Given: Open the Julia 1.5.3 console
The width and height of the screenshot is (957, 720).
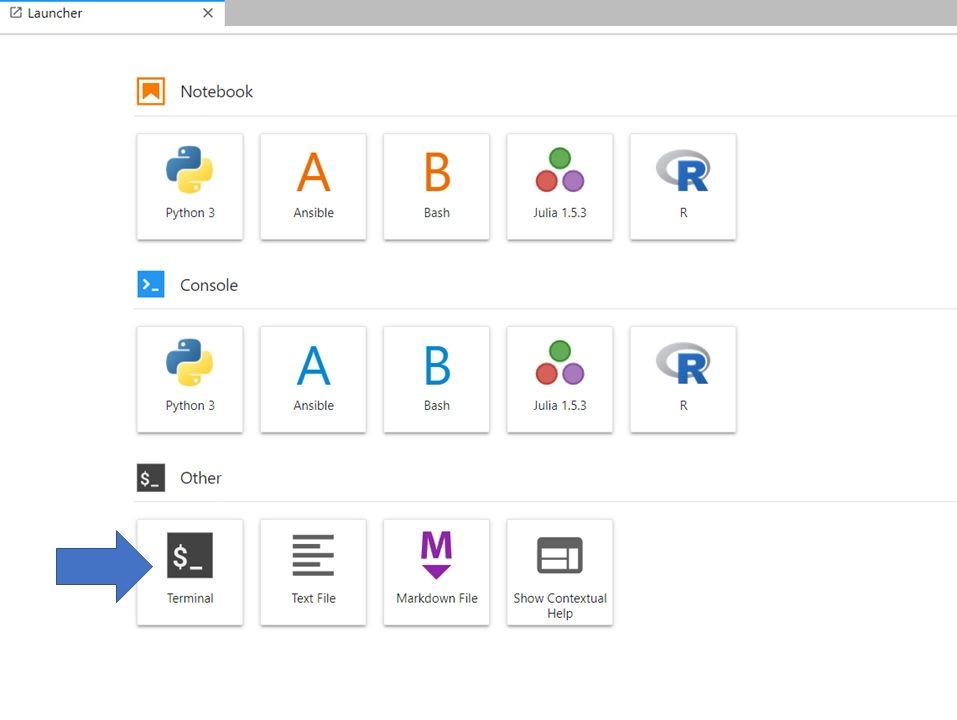Looking at the screenshot, I should pos(560,380).
